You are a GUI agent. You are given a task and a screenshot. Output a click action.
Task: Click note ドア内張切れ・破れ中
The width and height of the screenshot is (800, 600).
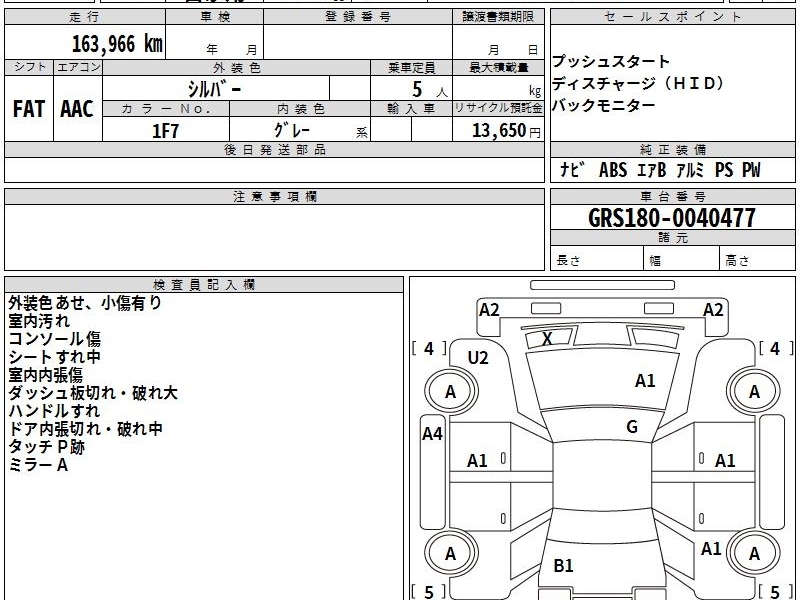pos(85,429)
